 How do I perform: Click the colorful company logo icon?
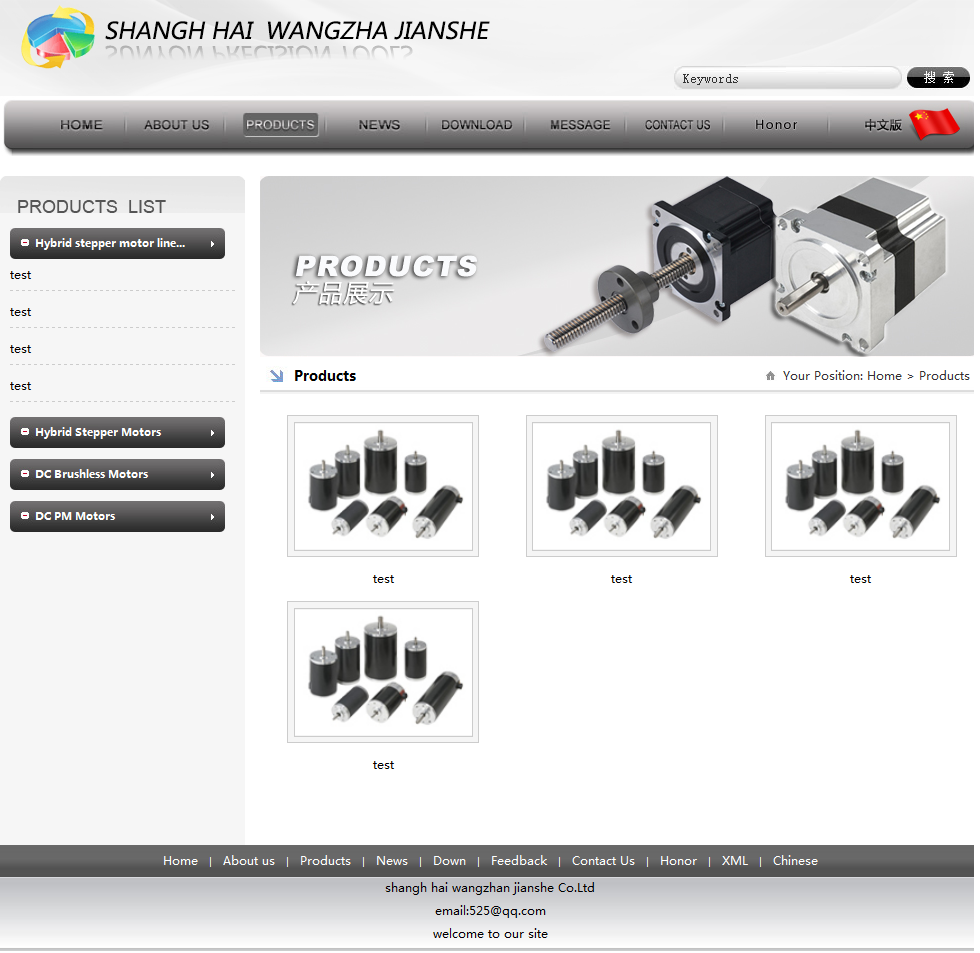pyautogui.click(x=58, y=38)
